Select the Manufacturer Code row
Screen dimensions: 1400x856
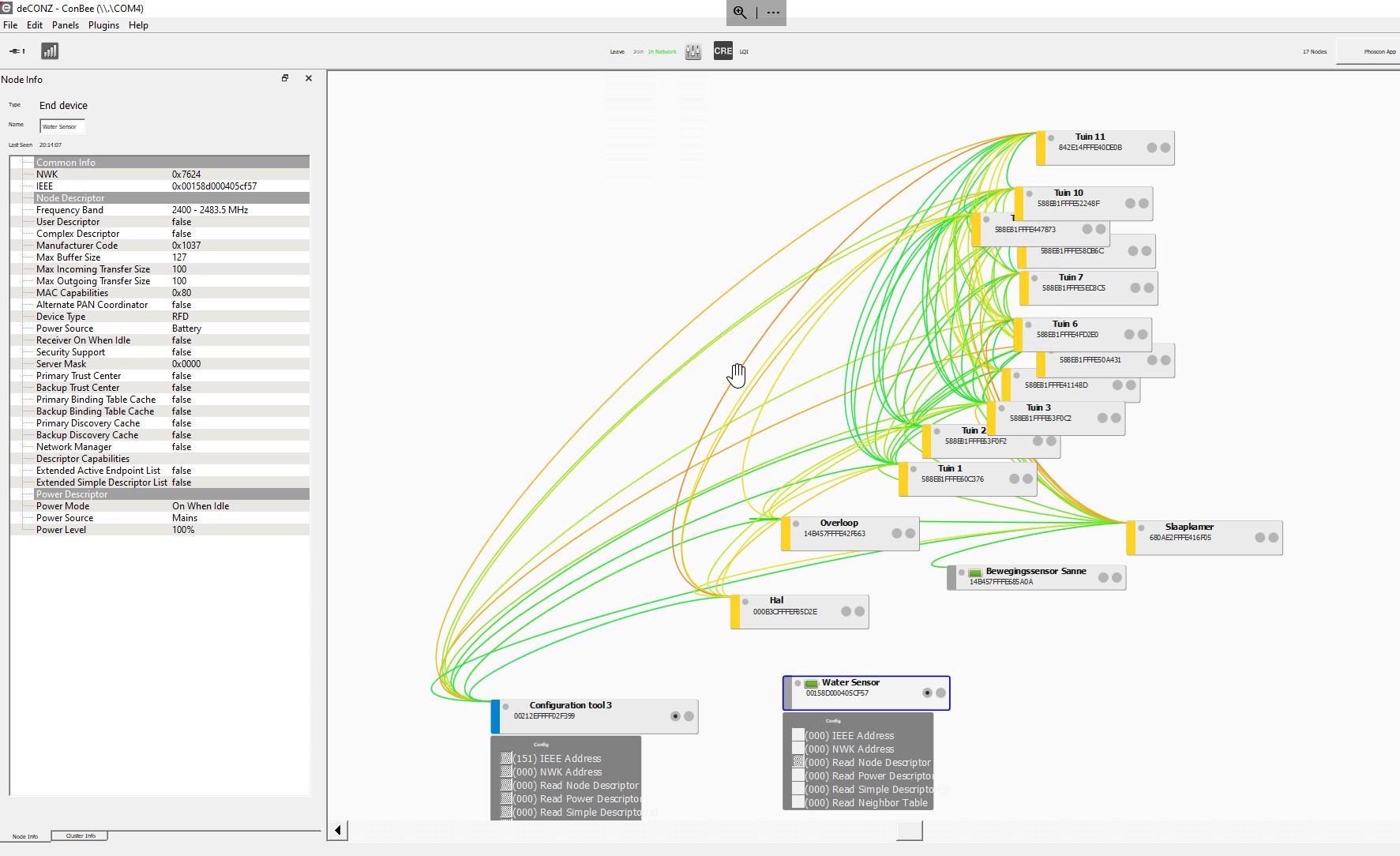pos(160,245)
